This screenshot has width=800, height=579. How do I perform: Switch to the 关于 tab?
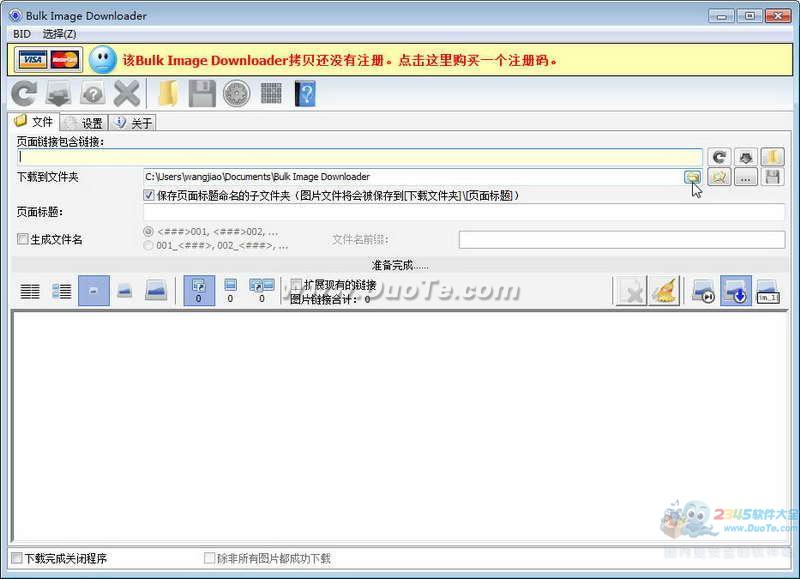tap(134, 123)
